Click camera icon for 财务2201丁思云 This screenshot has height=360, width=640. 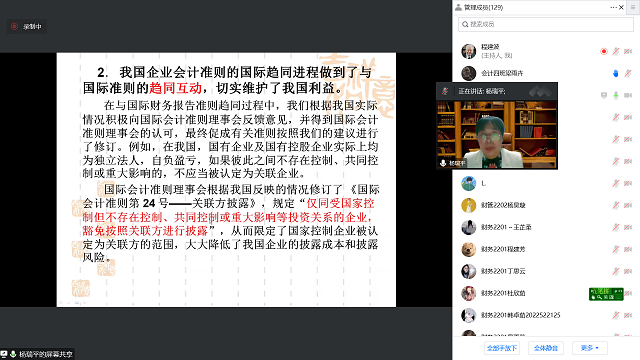[628, 271]
